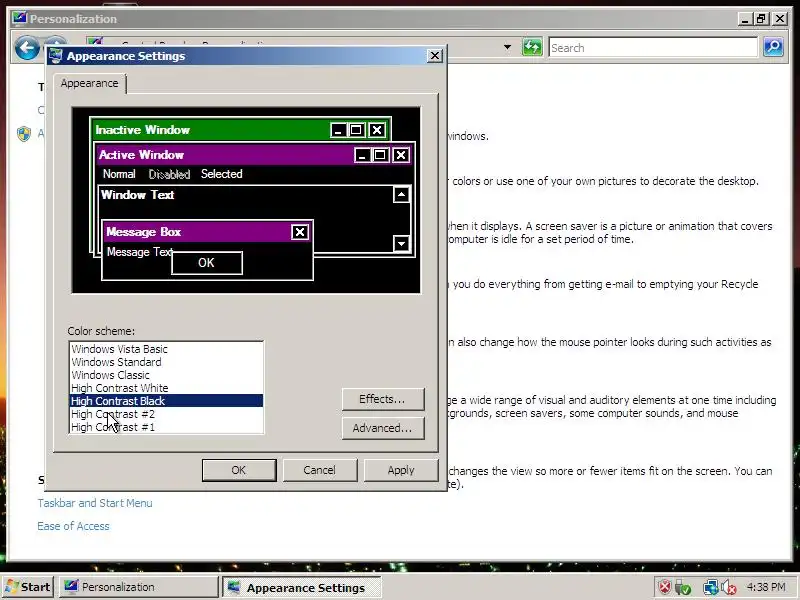The width and height of the screenshot is (800, 600).
Task: Click 'Message Text' in the preview
Action: tap(139, 252)
